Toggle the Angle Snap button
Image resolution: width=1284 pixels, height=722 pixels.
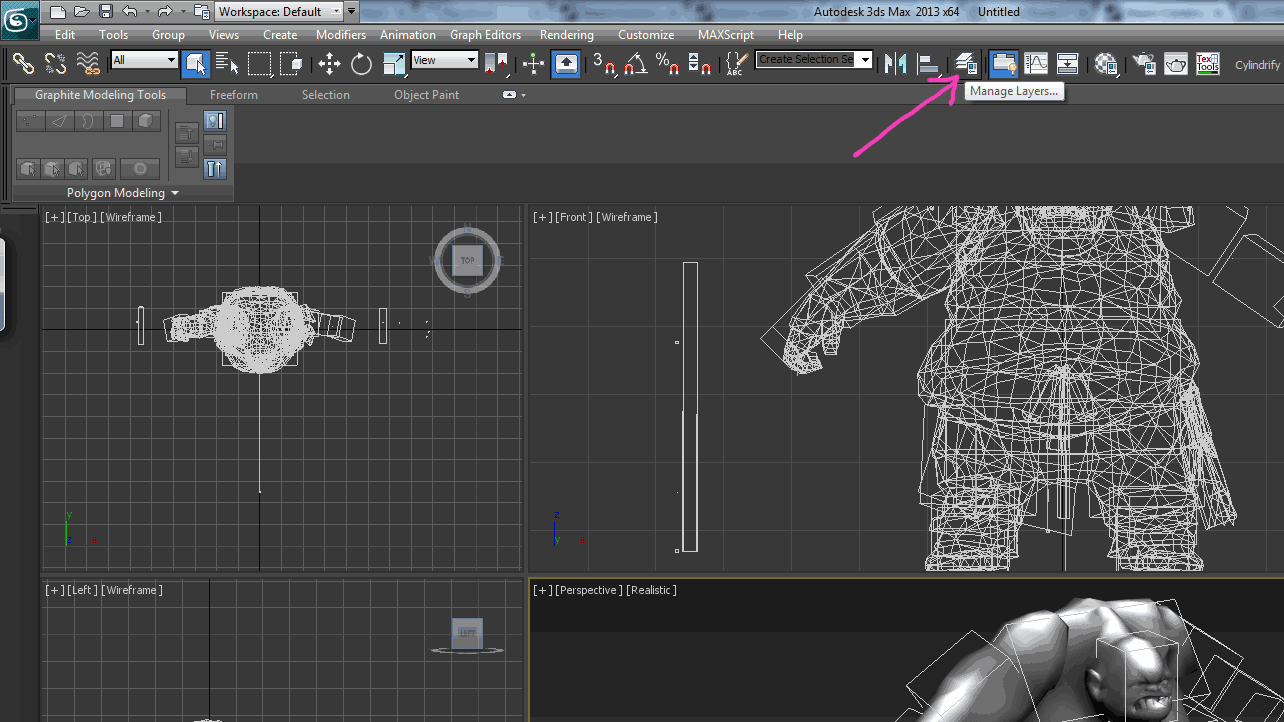pos(635,64)
